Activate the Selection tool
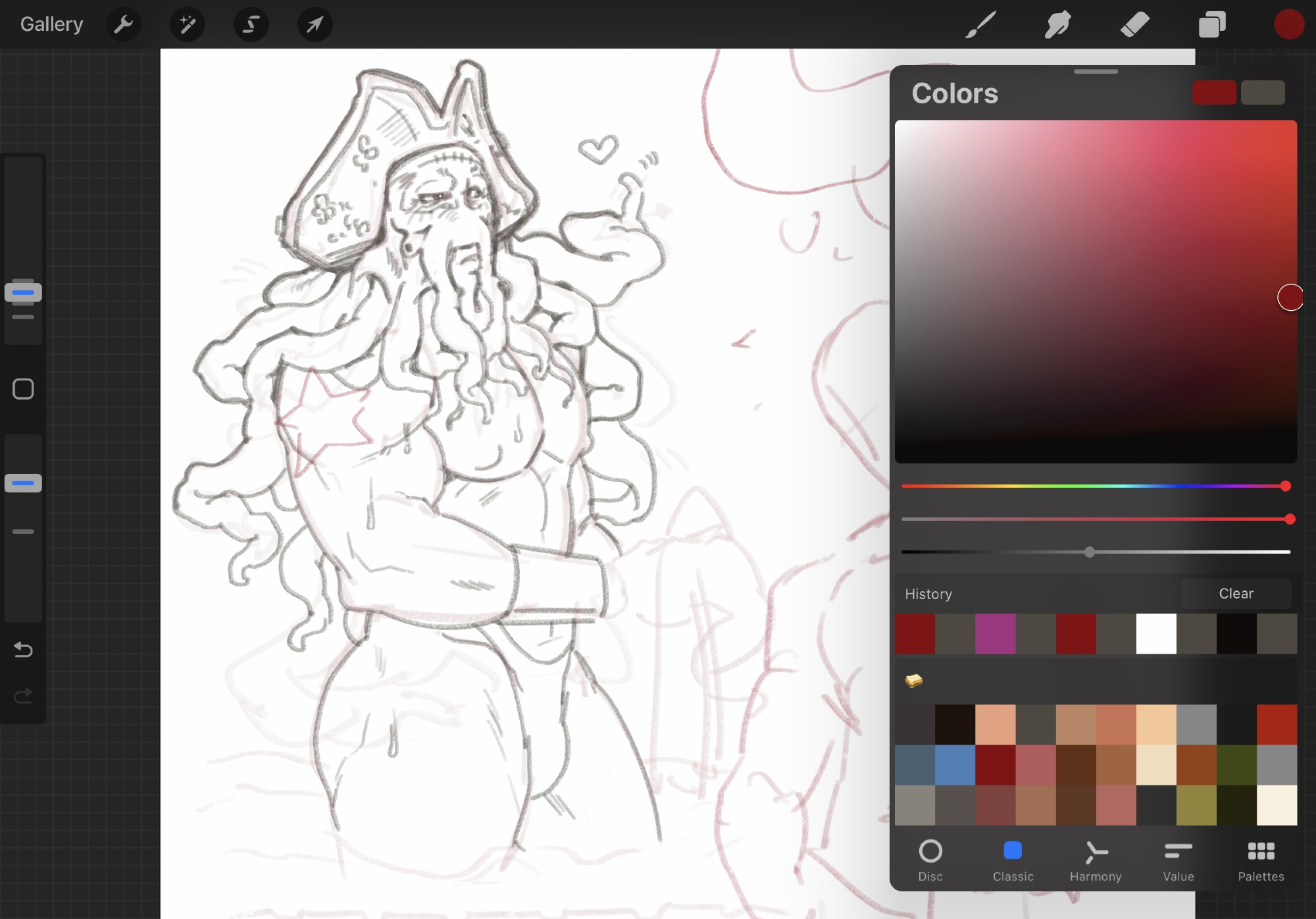 tap(251, 25)
